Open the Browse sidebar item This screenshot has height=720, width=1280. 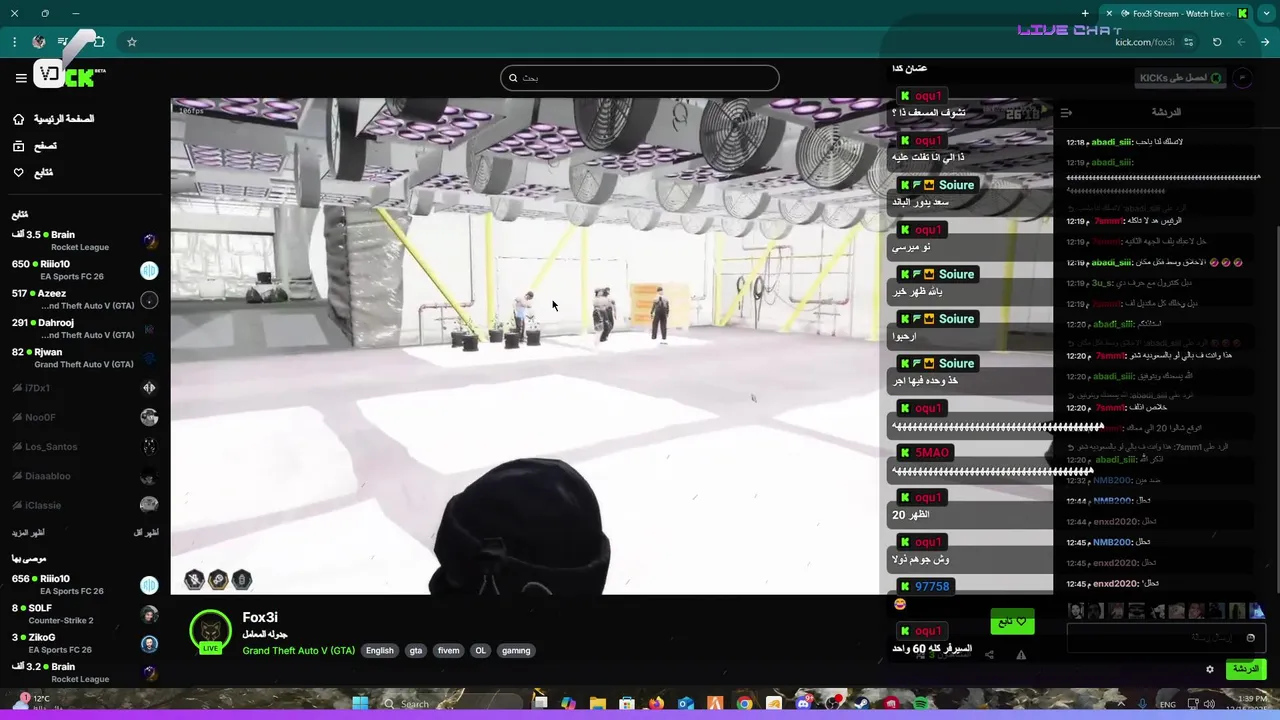click(34, 146)
